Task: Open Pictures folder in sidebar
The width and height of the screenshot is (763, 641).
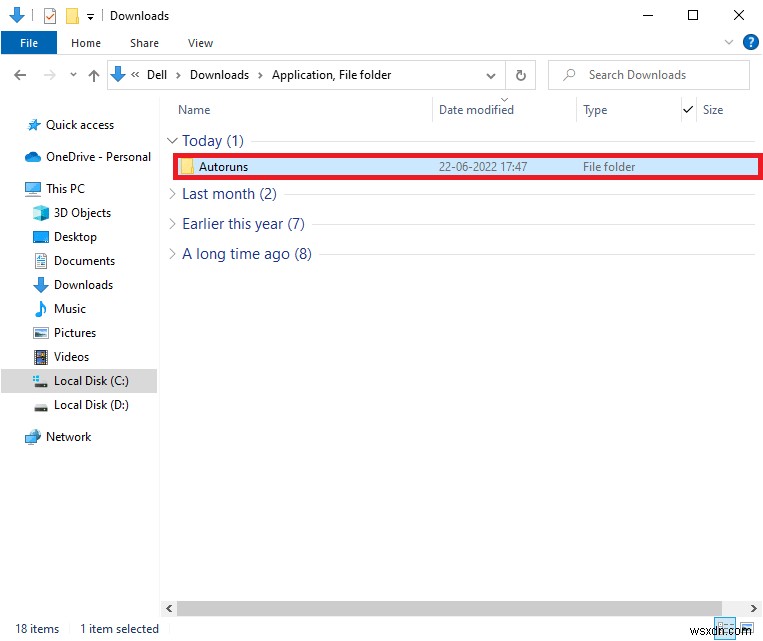Action: (75, 333)
